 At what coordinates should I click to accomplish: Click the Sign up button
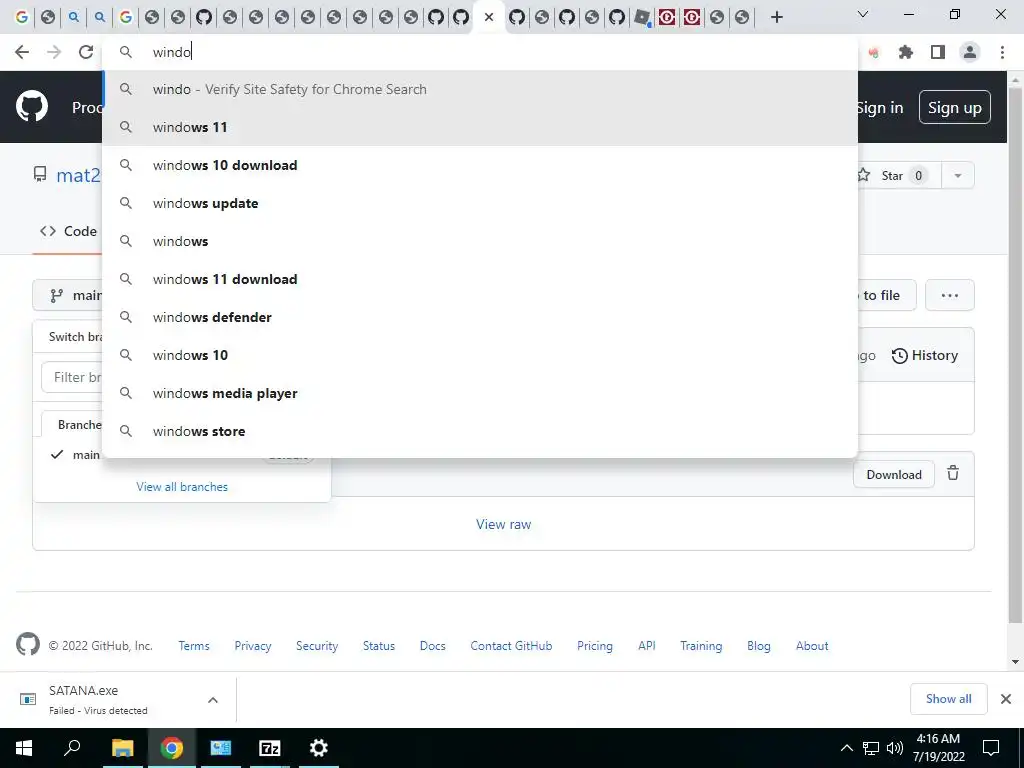(x=955, y=107)
